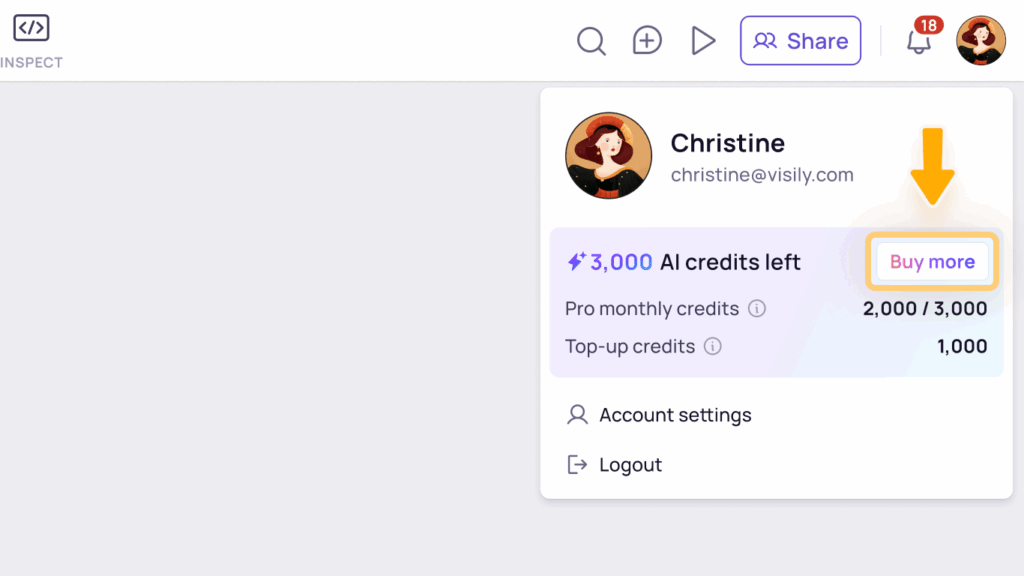This screenshot has height=576, width=1024.
Task: Click the person icon beside Account settings
Action: click(x=577, y=415)
